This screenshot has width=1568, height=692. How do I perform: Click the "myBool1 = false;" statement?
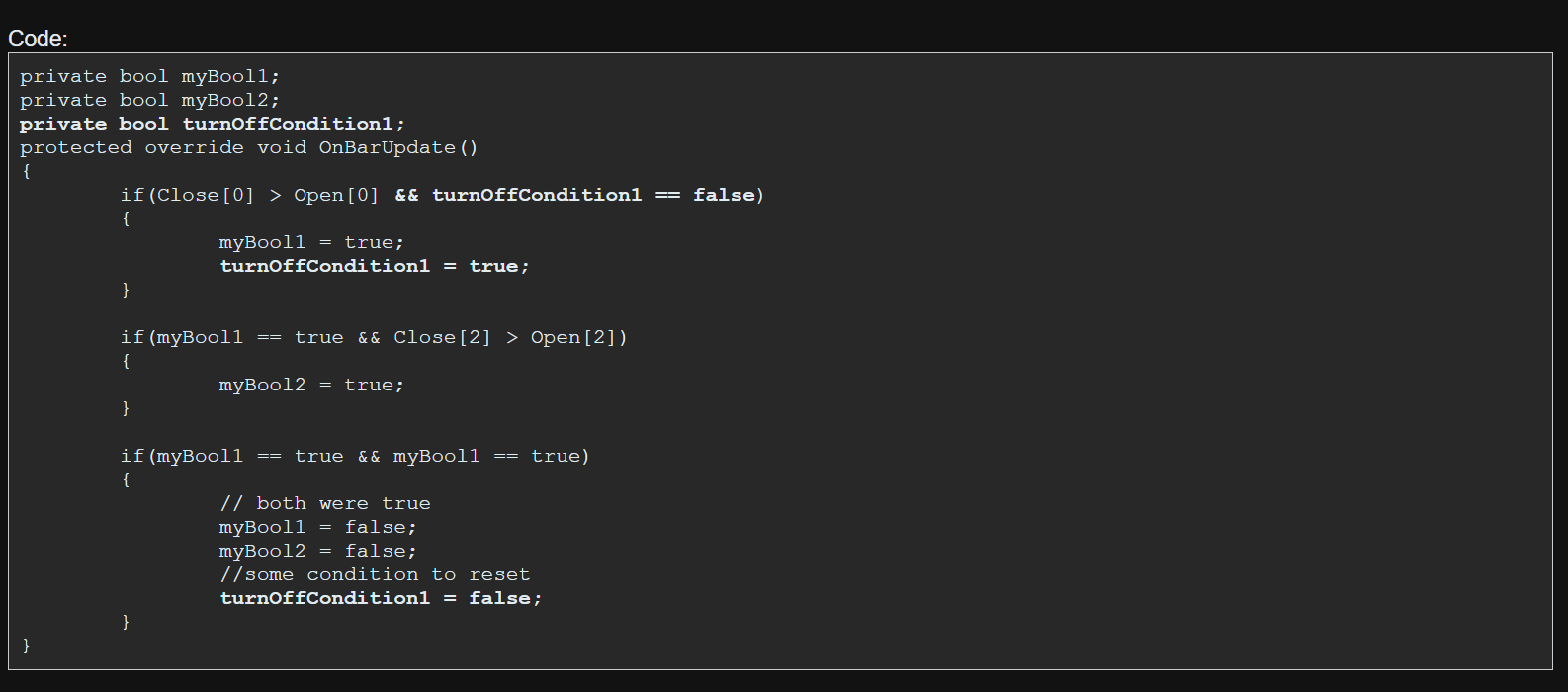point(317,527)
